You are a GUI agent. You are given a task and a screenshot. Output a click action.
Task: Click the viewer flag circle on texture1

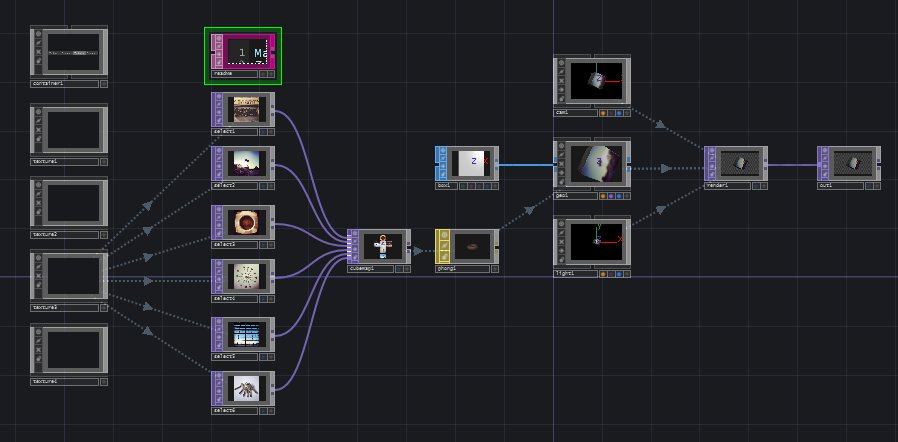[37, 111]
